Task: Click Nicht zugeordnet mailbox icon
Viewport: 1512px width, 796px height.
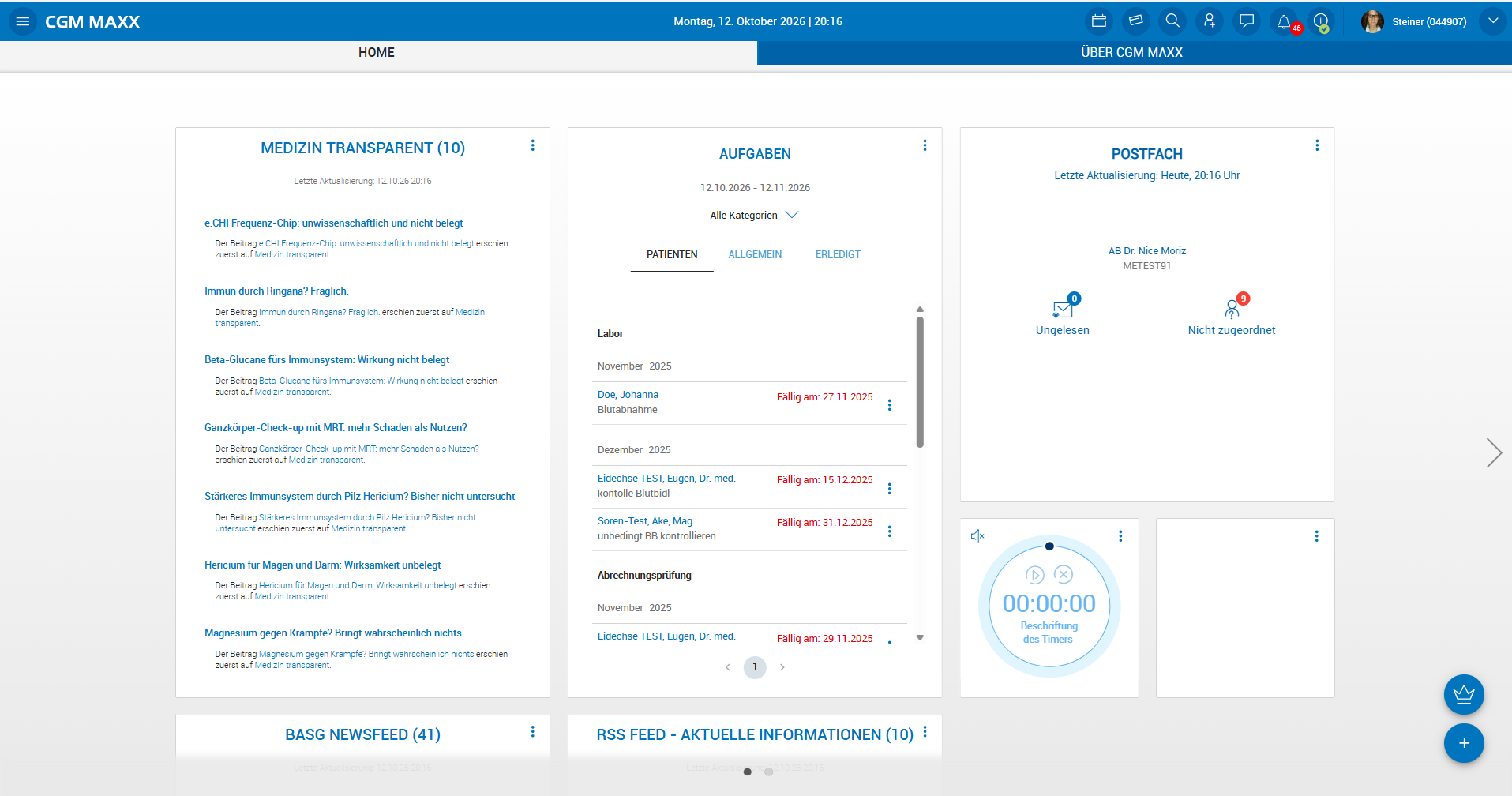Action: pyautogui.click(x=1232, y=309)
